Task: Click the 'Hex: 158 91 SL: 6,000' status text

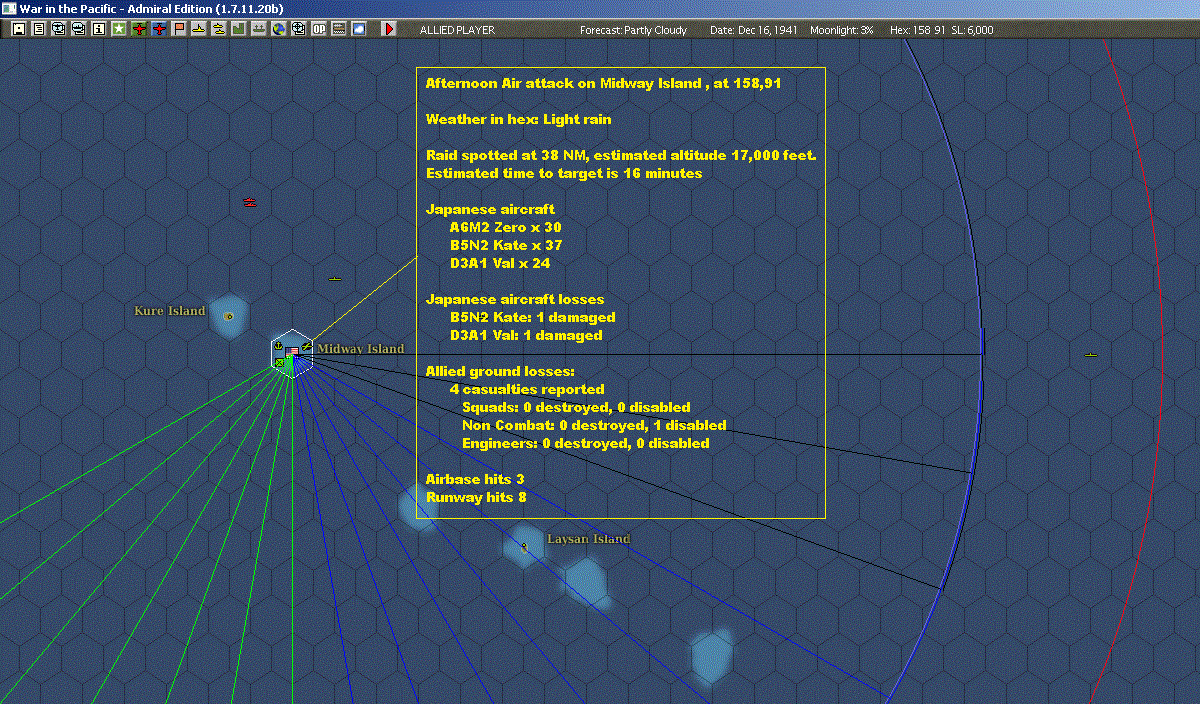Action: (942, 30)
